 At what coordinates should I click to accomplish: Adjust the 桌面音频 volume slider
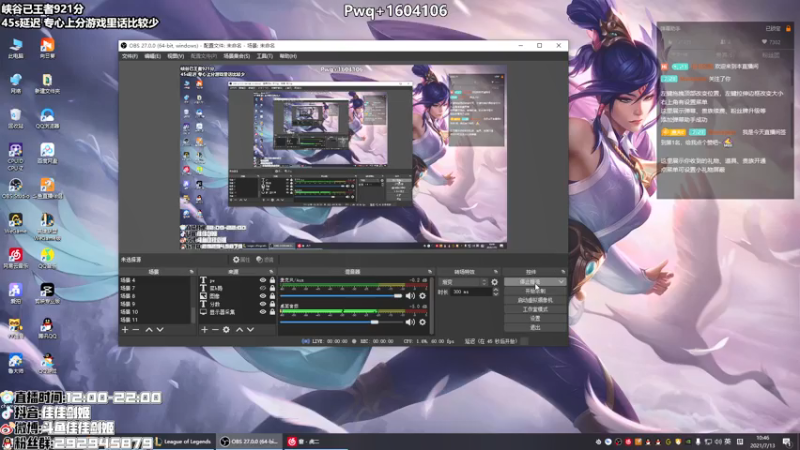point(341,322)
